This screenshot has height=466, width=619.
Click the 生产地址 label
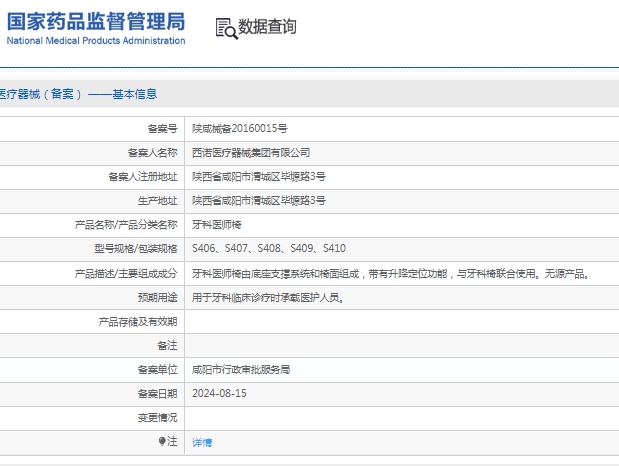click(158, 201)
